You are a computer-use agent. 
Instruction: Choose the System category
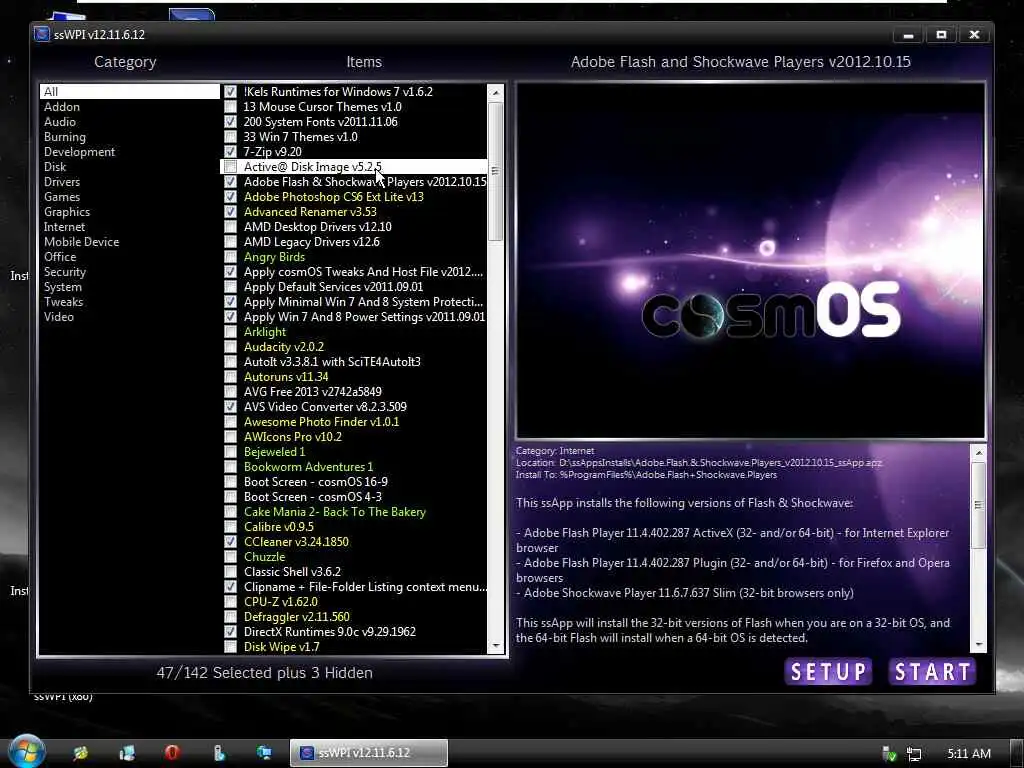click(x=63, y=287)
